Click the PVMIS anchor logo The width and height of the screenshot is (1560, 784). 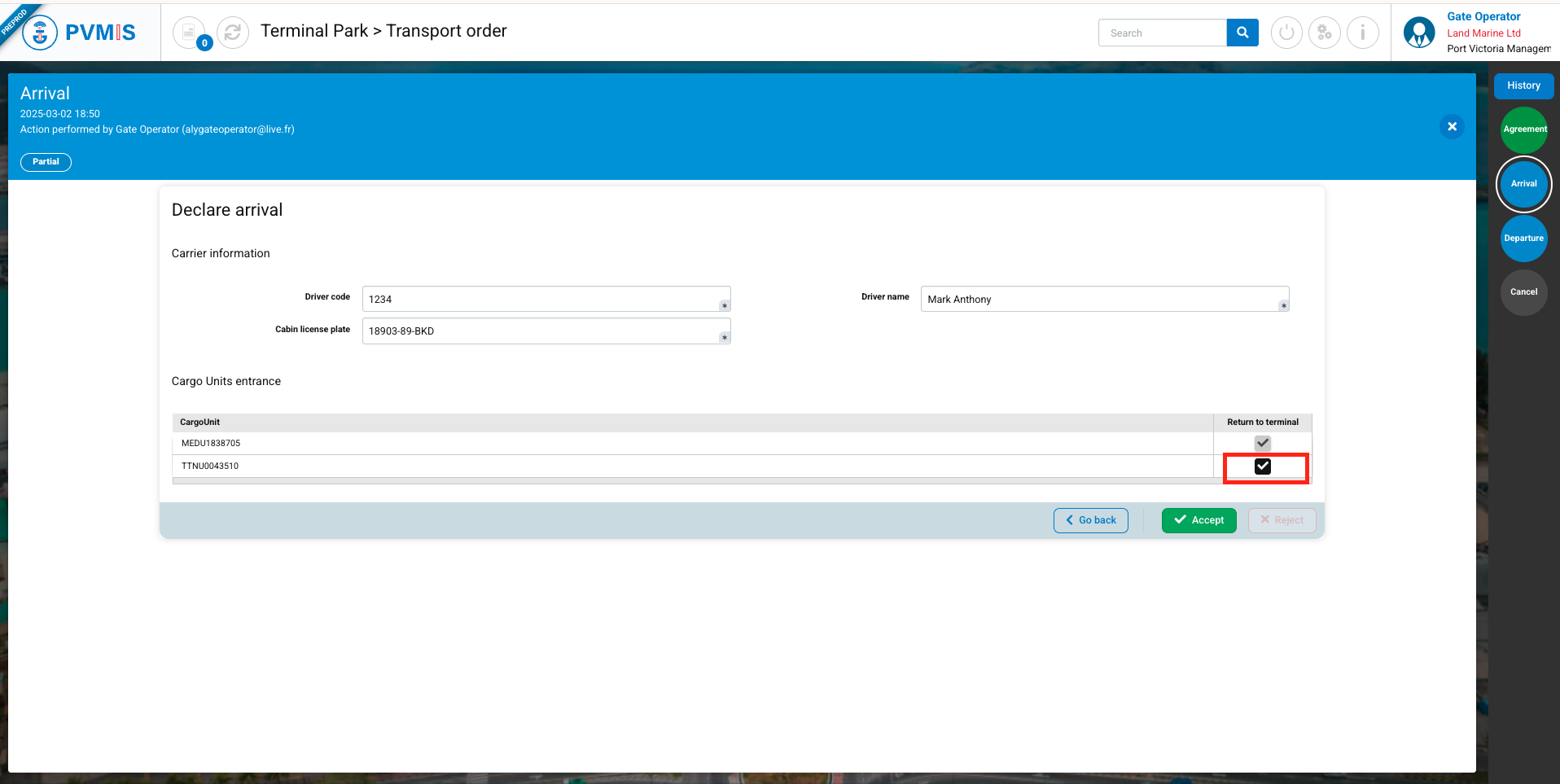click(x=40, y=33)
